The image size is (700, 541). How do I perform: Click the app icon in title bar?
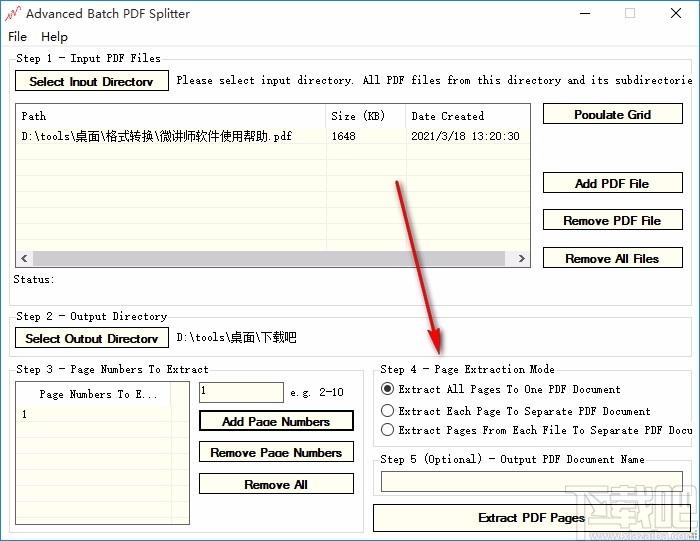[x=14, y=14]
